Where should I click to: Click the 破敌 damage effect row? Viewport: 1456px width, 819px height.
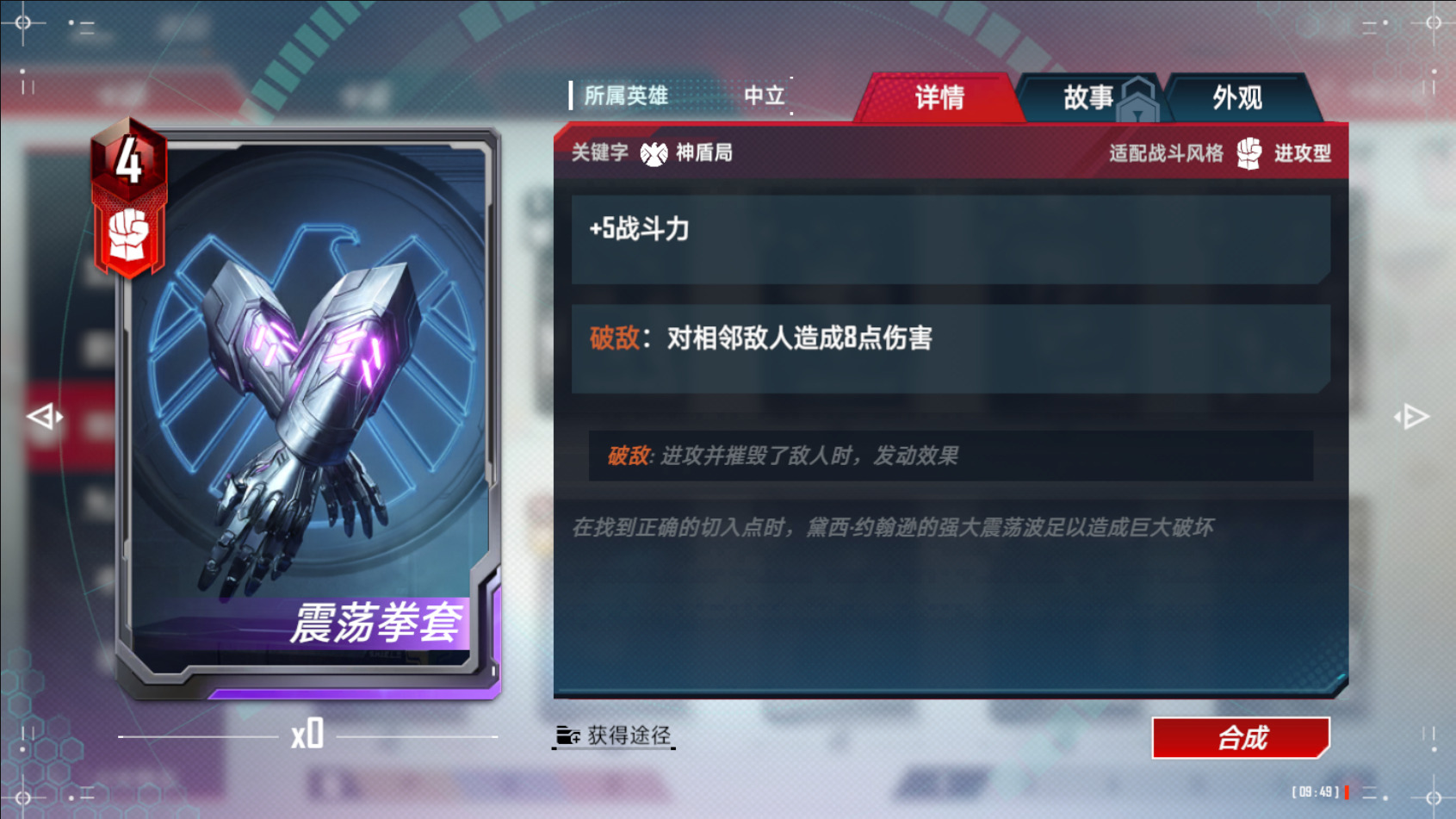[951, 349]
